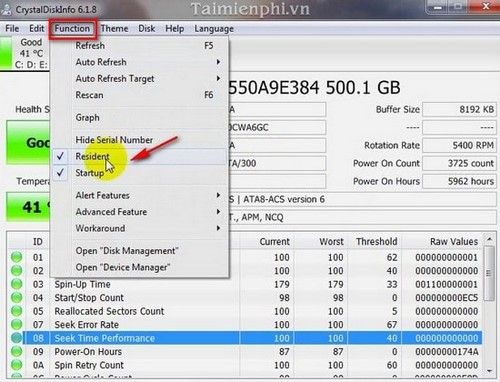This screenshot has height=382, width=500.
Task: Open the Theme menu
Action: coord(114,29)
